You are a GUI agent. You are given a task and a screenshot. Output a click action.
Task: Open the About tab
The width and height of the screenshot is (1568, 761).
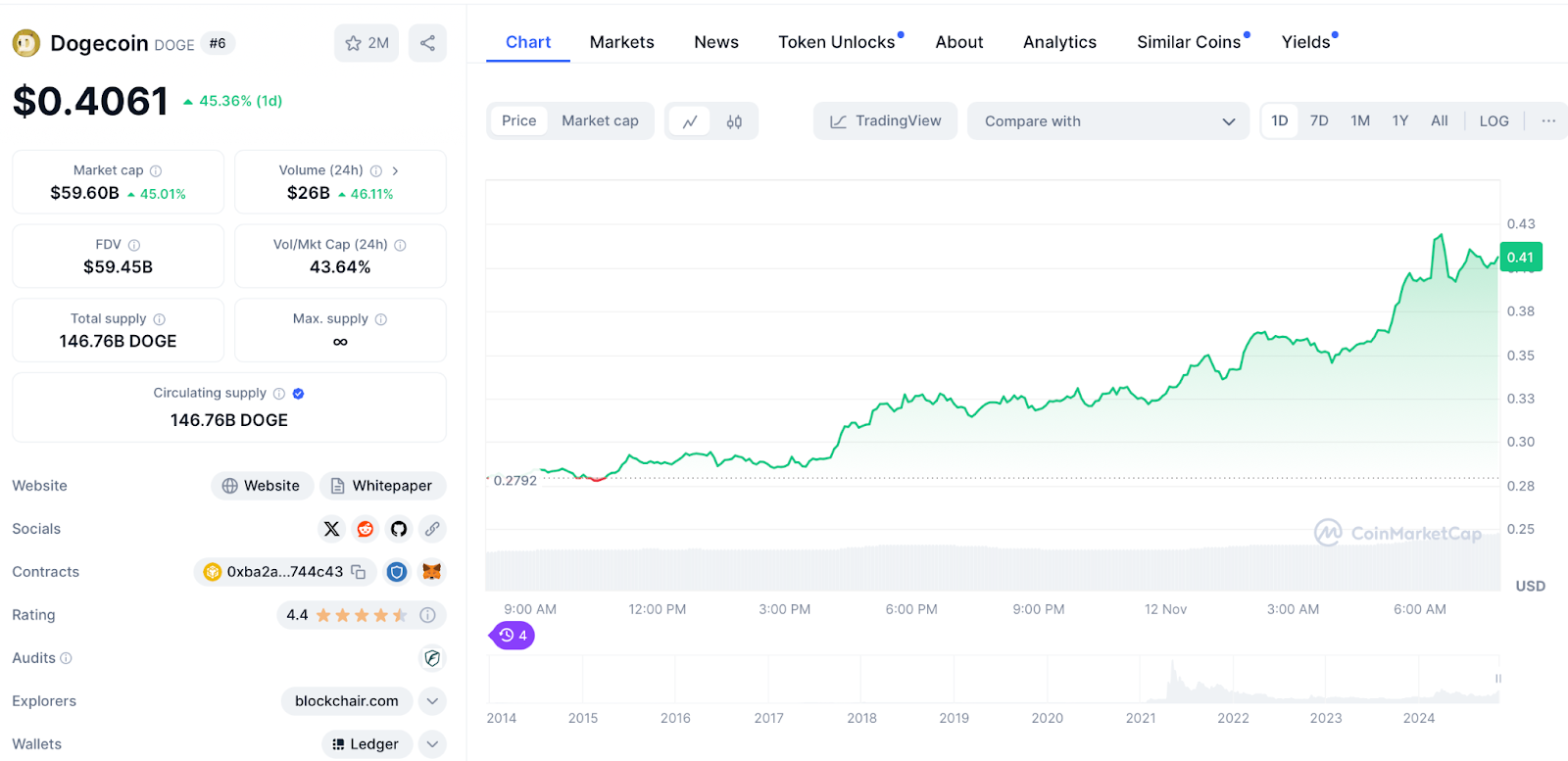point(959,42)
